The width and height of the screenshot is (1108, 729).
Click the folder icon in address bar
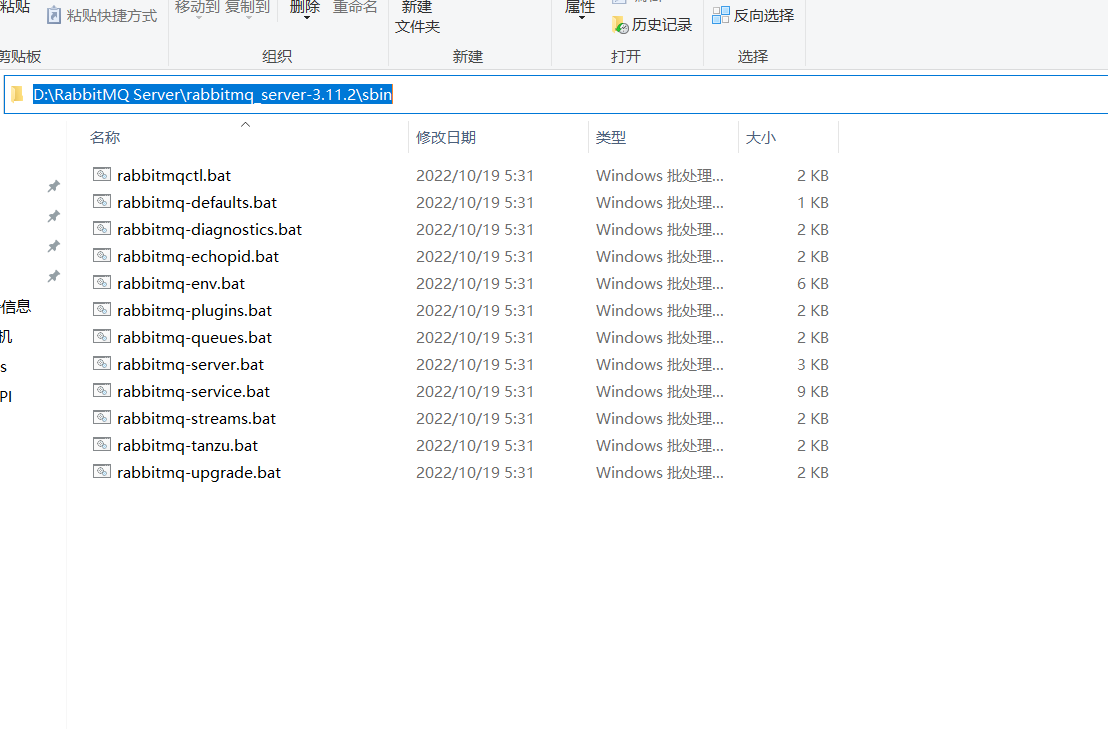(18, 94)
